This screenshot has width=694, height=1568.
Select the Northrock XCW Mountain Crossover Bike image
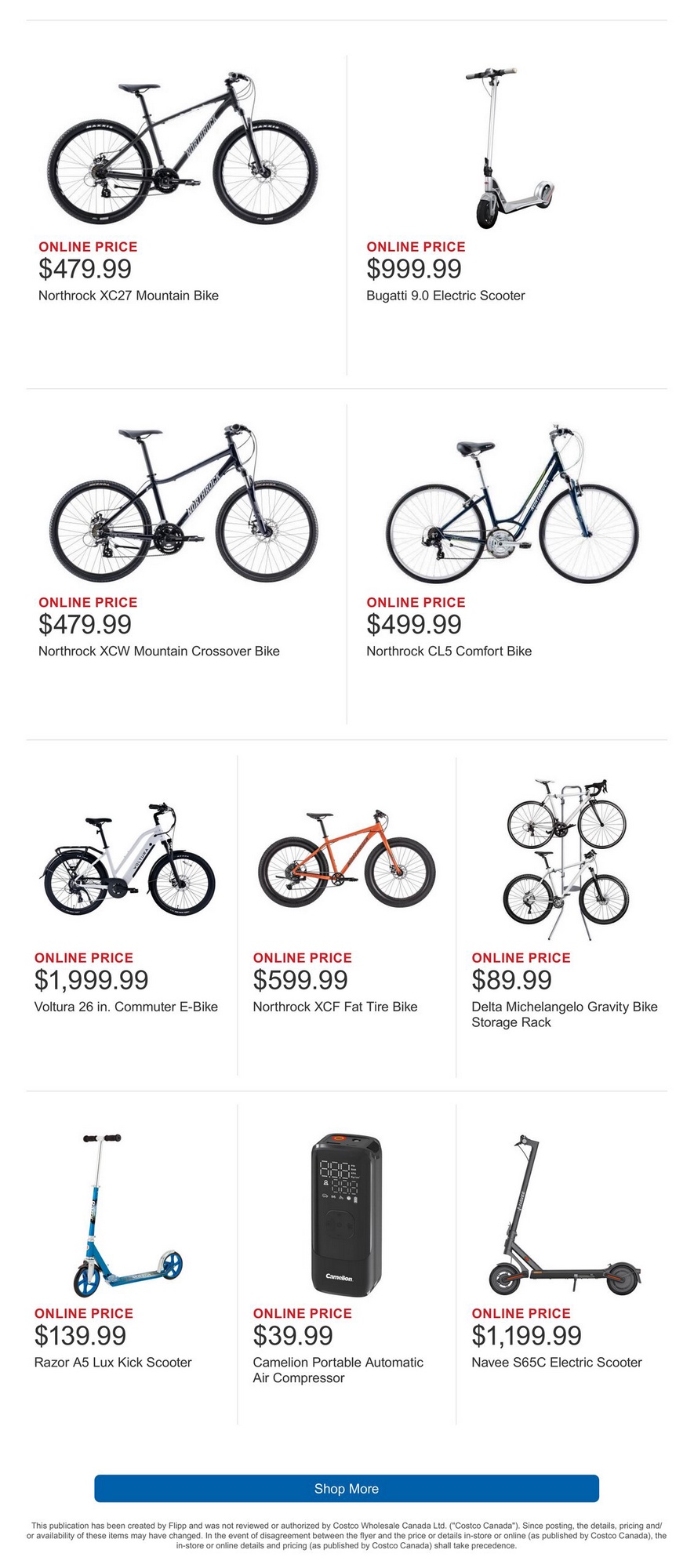click(x=183, y=503)
